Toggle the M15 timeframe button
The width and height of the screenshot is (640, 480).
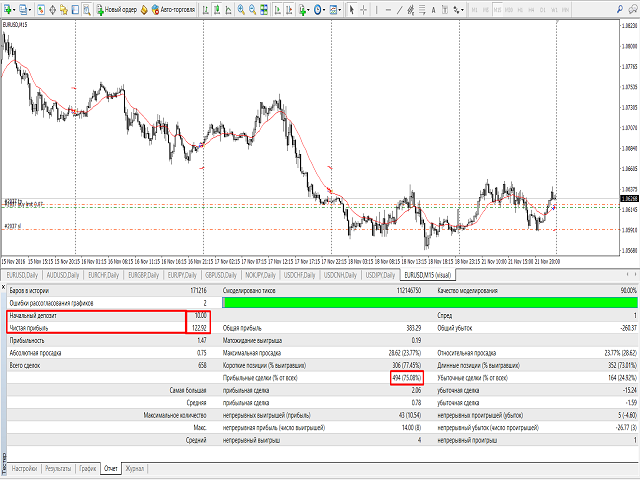[497, 9]
